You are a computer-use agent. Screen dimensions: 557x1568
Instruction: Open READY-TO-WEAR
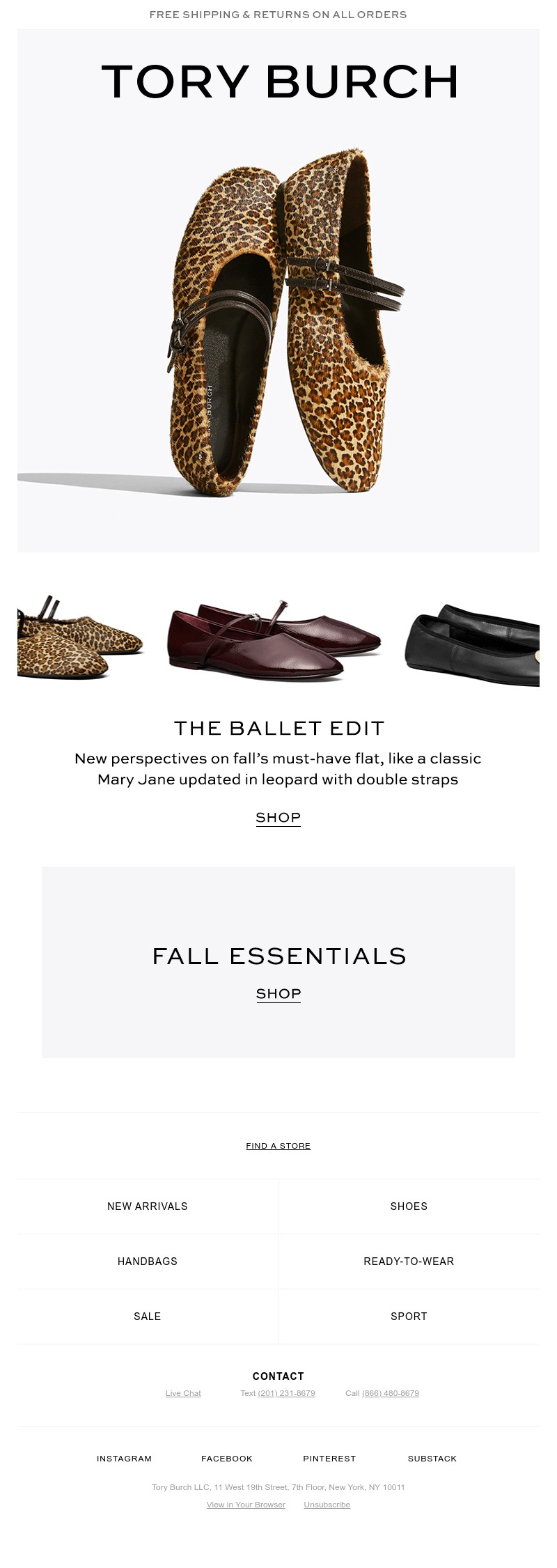tap(409, 1262)
